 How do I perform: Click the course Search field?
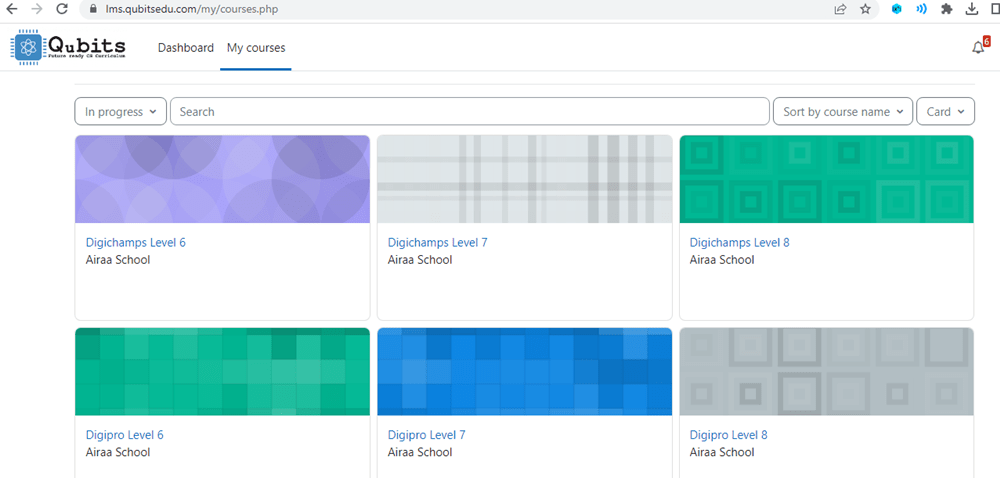468,112
